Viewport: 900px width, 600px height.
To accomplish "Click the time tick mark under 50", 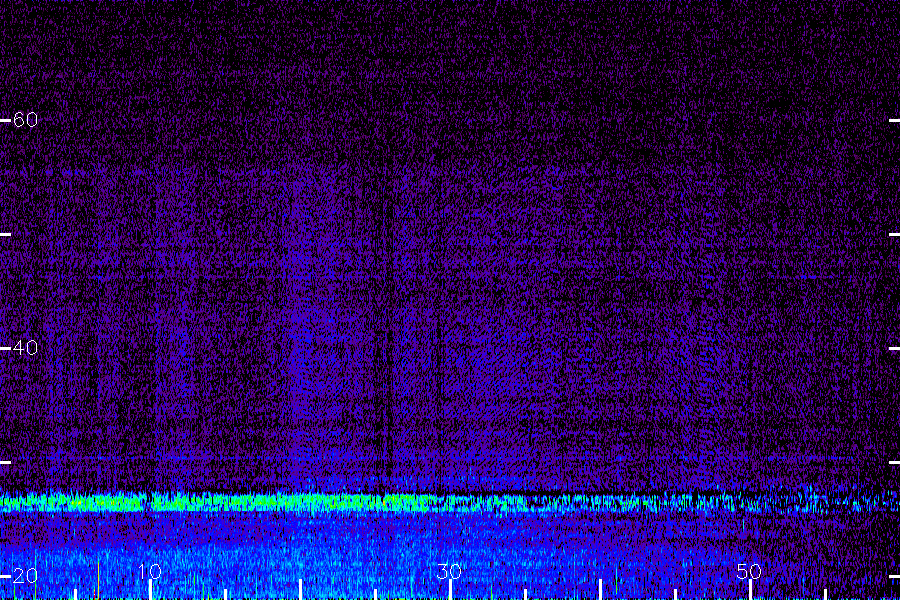I will click(750, 590).
